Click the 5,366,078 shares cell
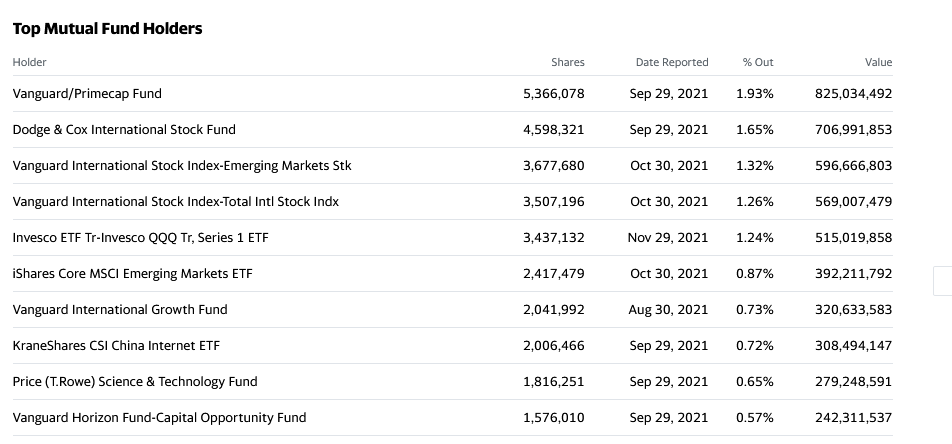Viewport: 952px width, 444px height. click(x=554, y=94)
